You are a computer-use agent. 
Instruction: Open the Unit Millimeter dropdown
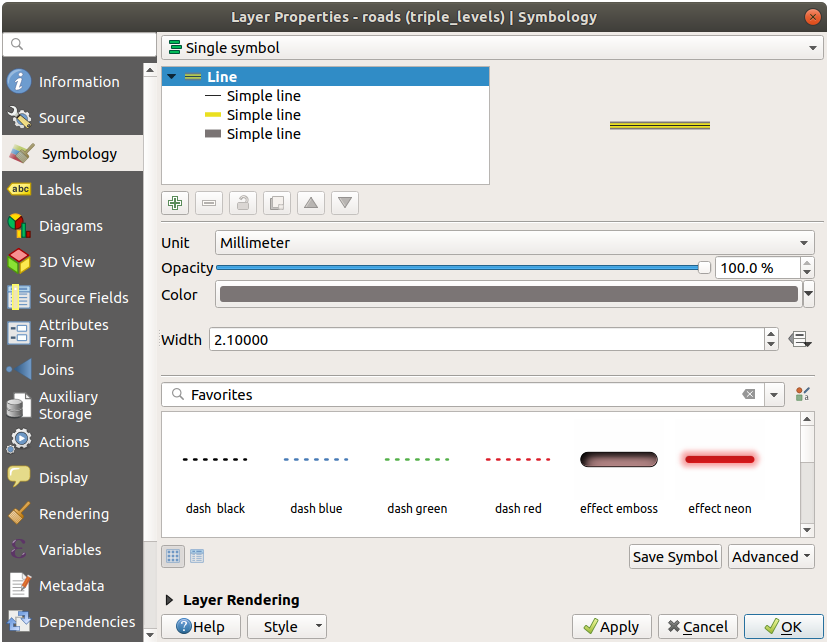[514, 243]
